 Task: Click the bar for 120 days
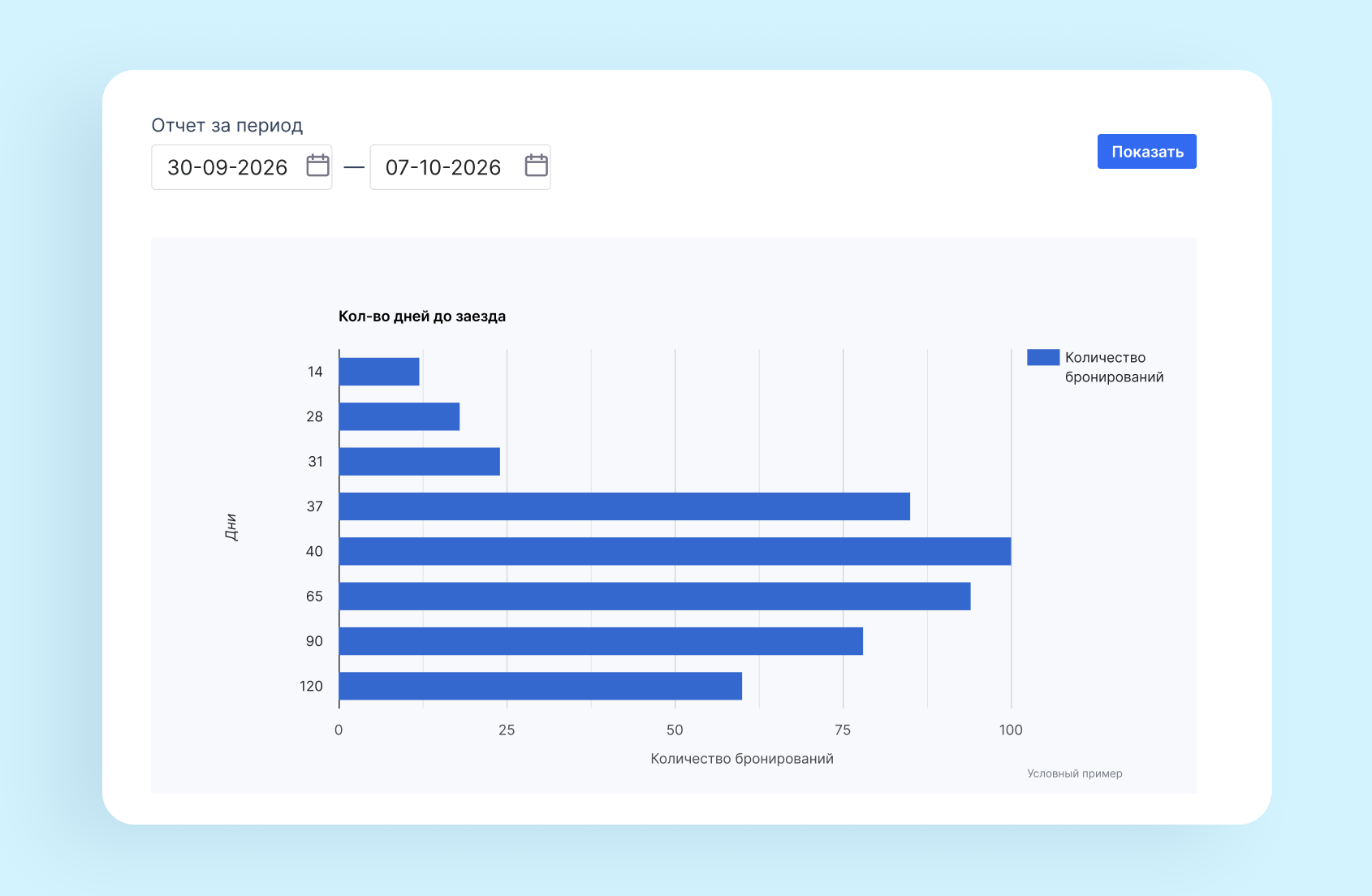541,686
